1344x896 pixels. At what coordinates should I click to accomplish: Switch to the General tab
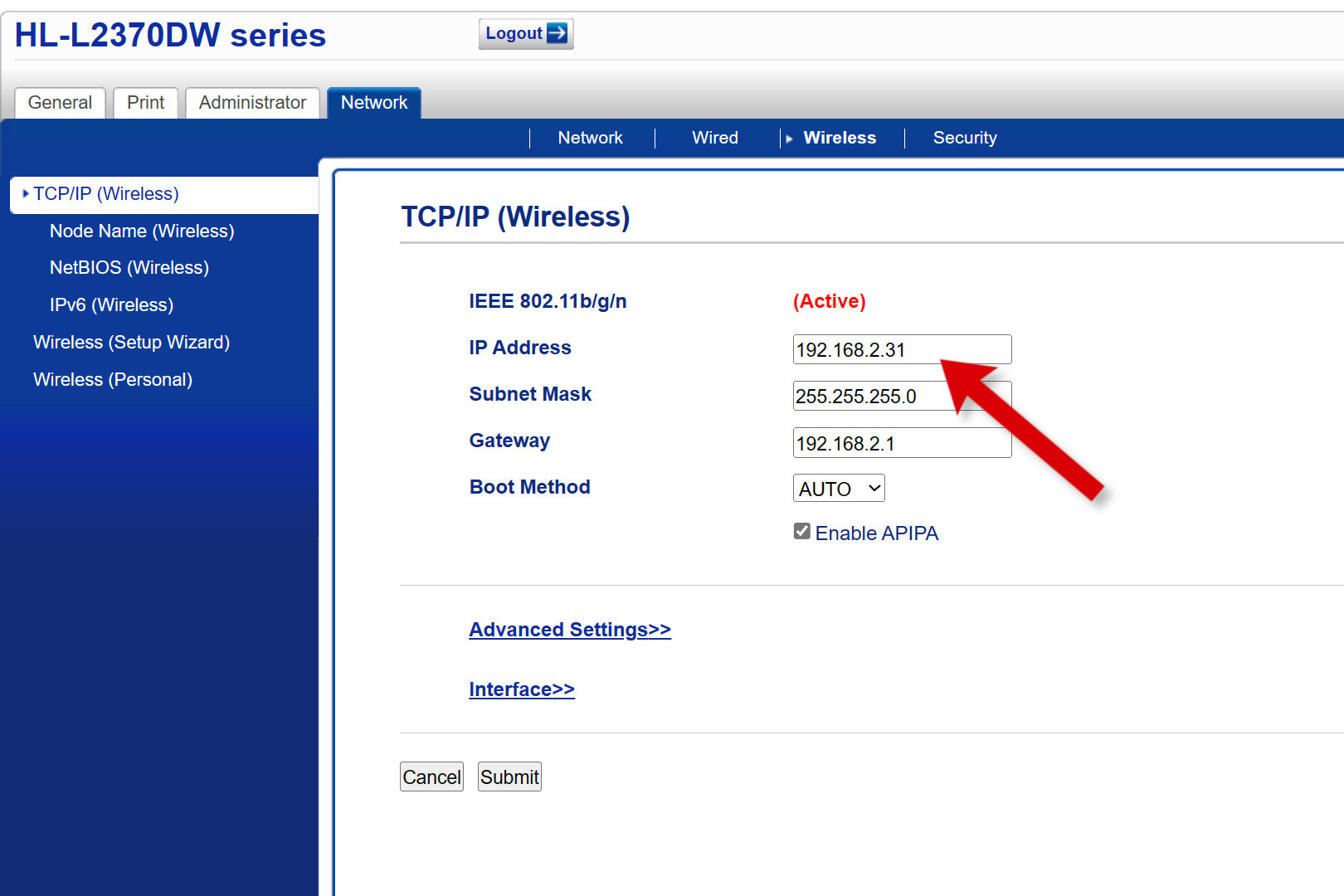point(60,103)
